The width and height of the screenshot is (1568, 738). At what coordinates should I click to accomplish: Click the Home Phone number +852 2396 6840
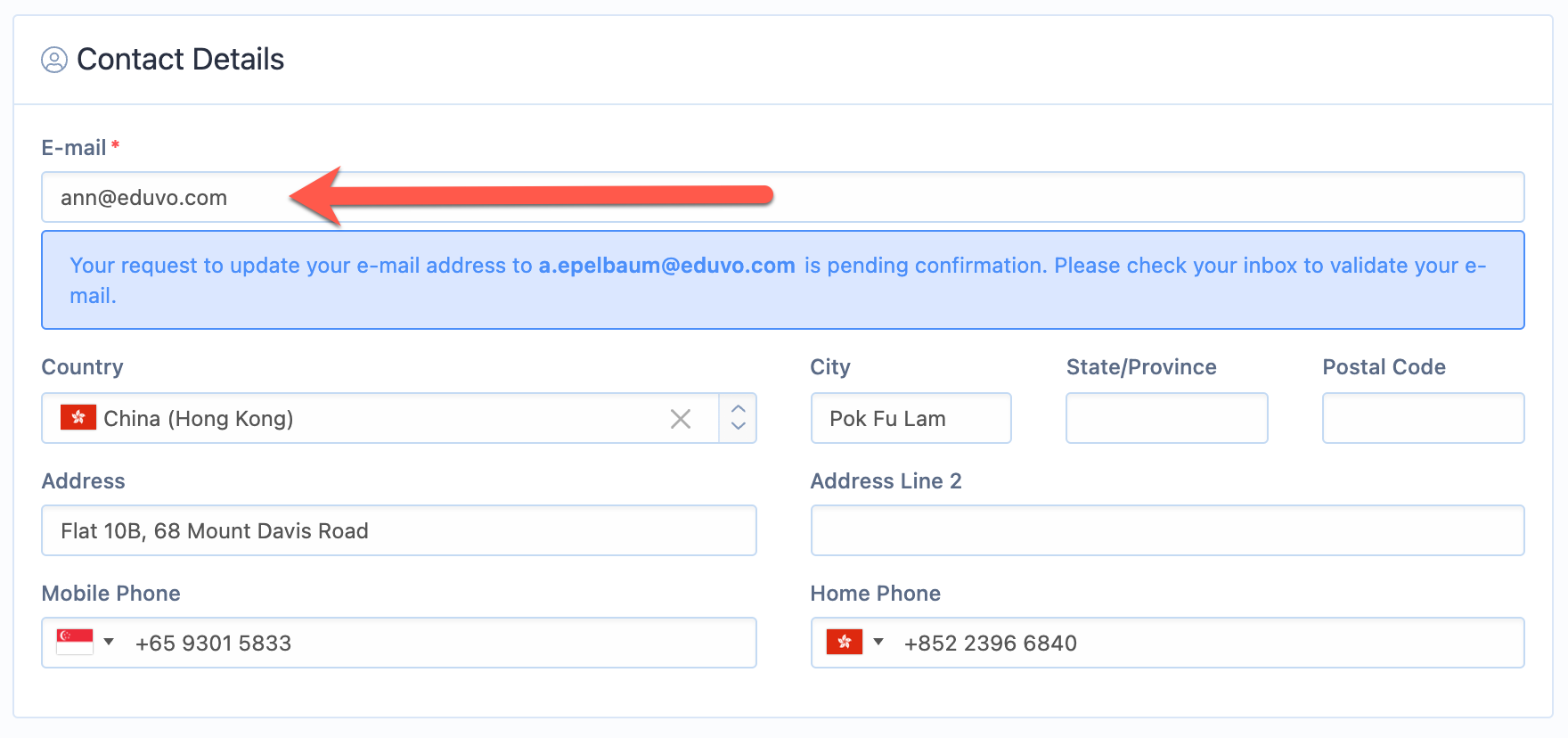pos(990,644)
